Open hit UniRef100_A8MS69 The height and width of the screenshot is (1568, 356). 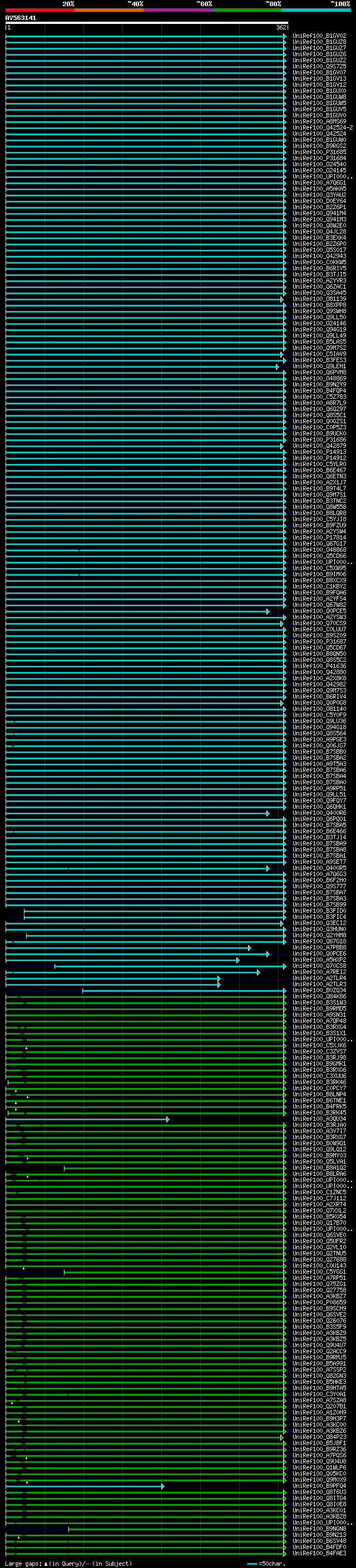[x=319, y=122]
